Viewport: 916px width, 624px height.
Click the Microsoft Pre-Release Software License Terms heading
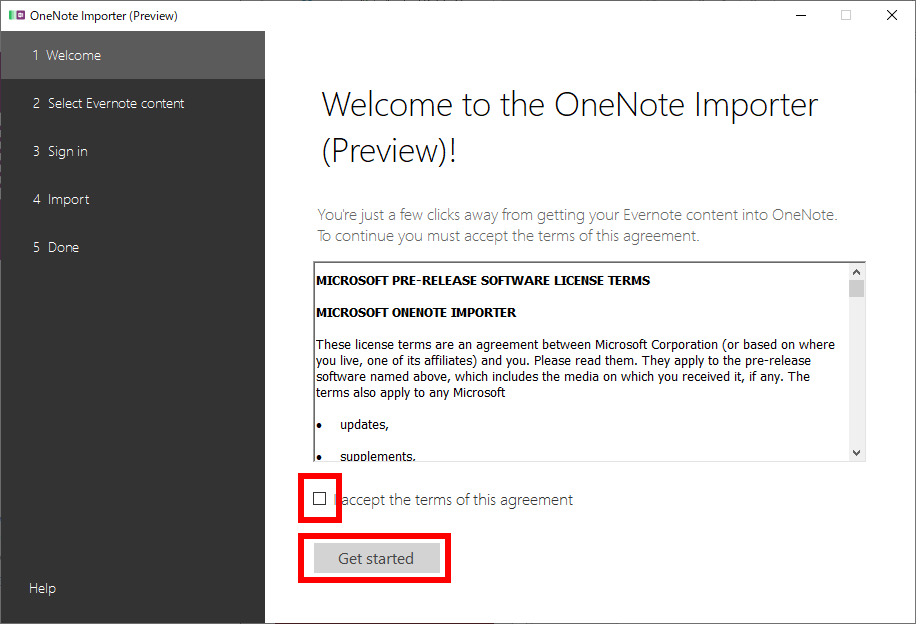pyautogui.click(x=483, y=280)
